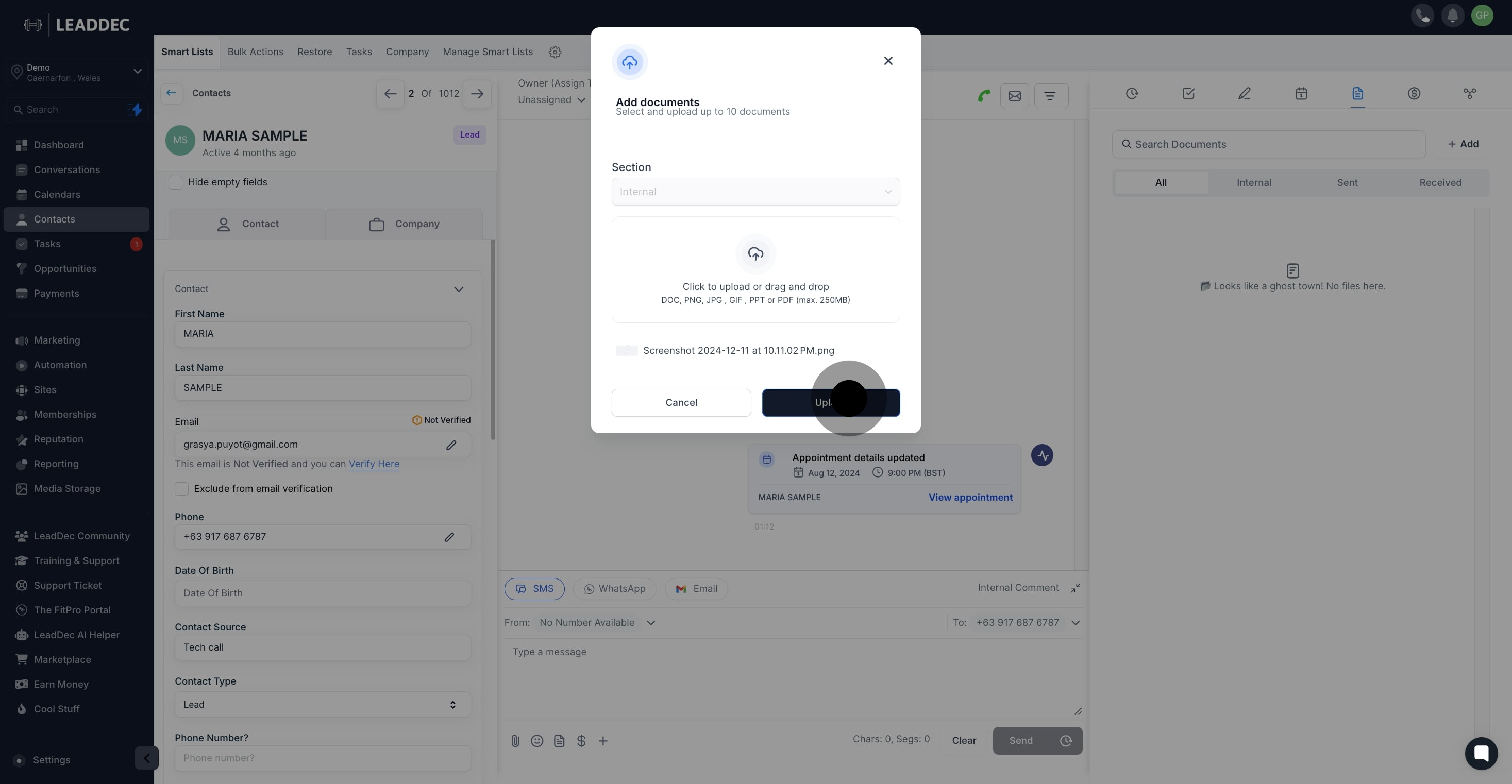
Task: Click the upload drag and drop area
Action: [755, 270]
